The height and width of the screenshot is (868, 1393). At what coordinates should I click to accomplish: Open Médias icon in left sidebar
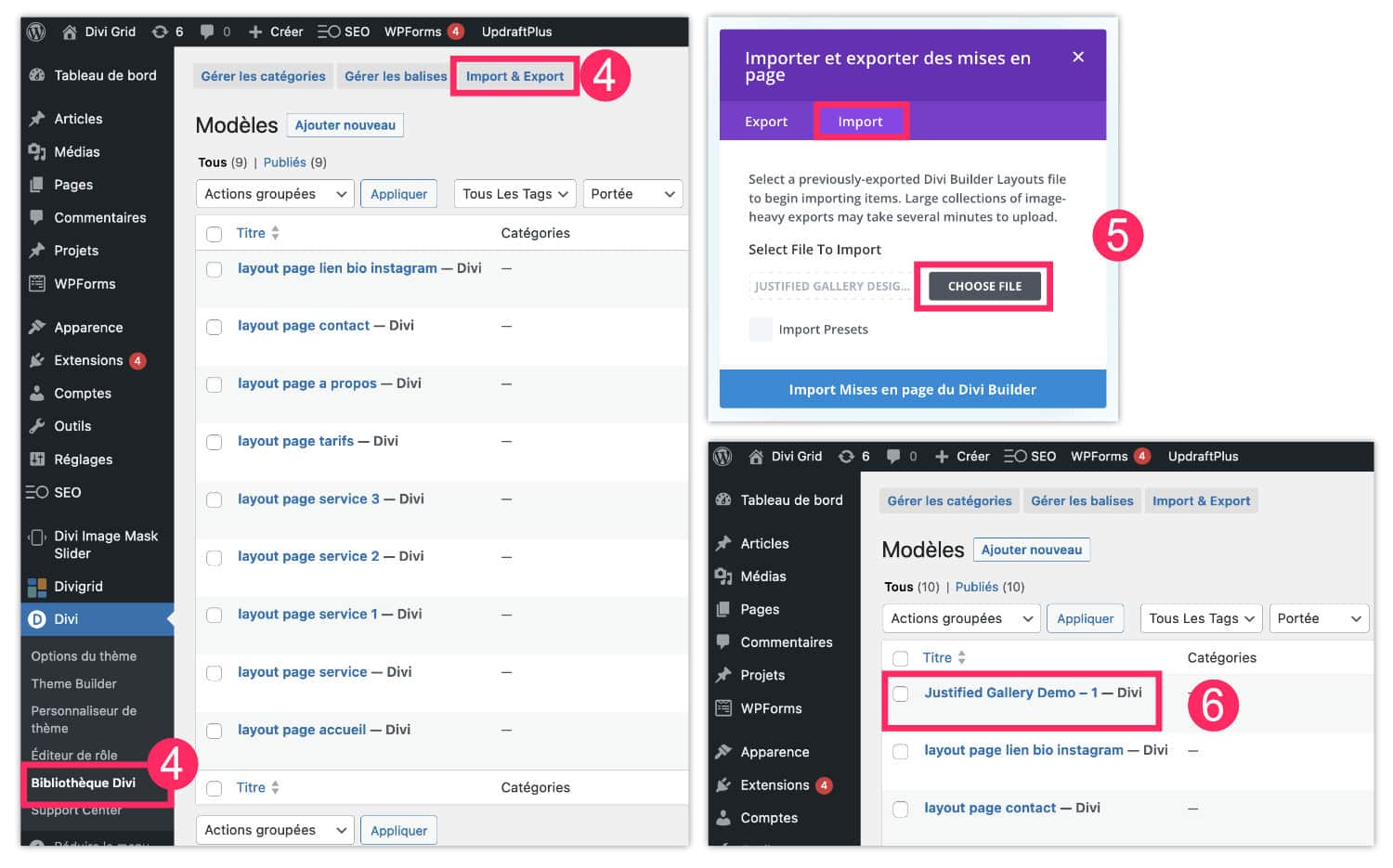37,151
